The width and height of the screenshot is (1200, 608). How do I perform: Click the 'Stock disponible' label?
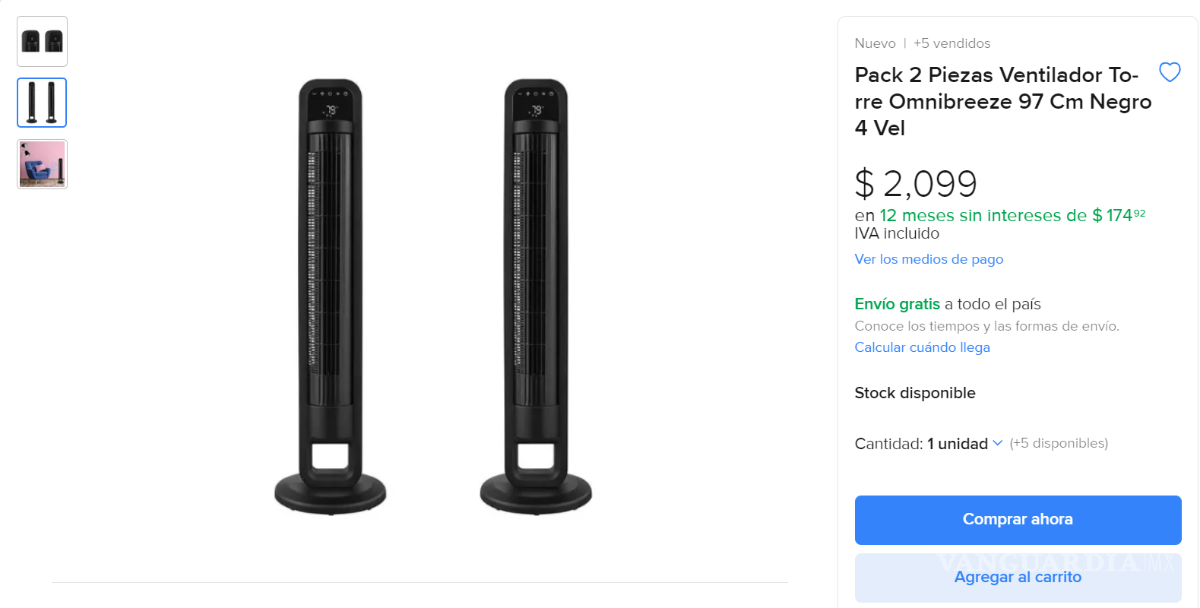click(915, 392)
